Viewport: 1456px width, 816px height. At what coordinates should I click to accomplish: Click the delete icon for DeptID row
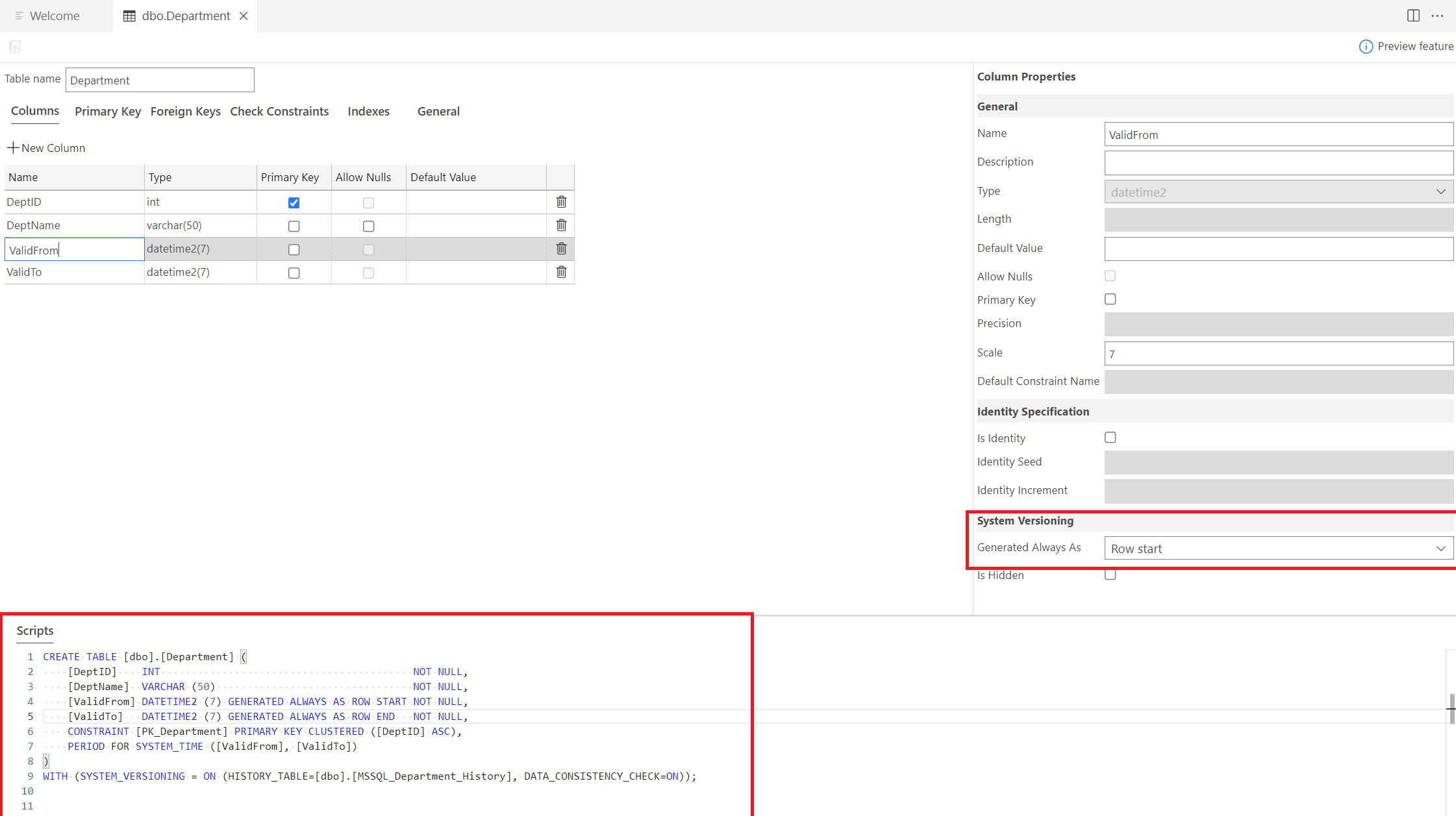pos(560,201)
